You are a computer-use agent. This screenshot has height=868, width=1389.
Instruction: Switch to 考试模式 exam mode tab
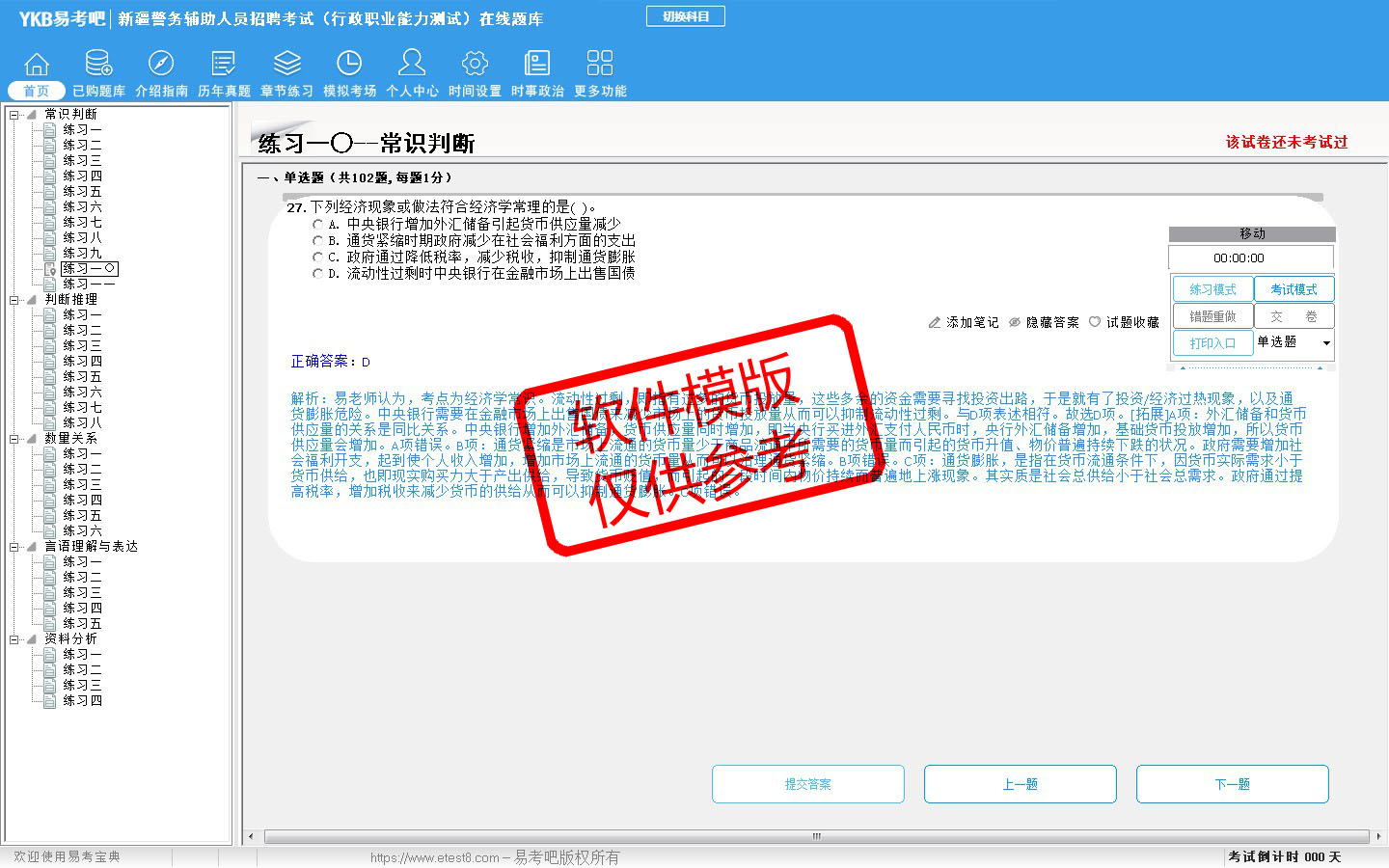(1294, 289)
